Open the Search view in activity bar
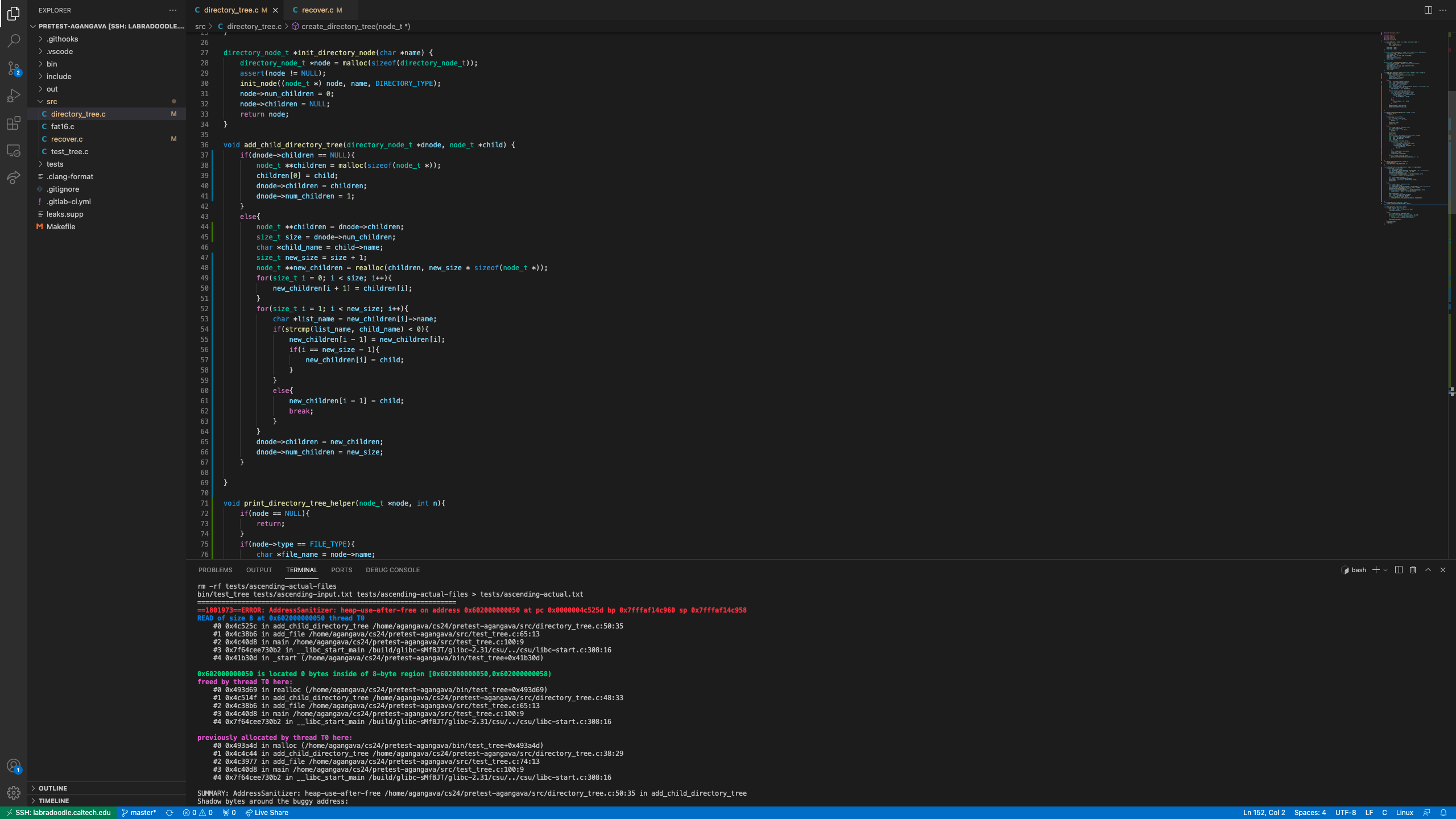This screenshot has height=819, width=1456. coord(14,41)
